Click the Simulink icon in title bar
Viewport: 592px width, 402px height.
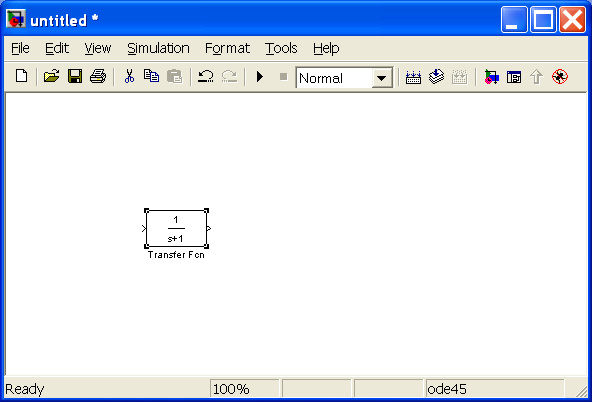click(x=16, y=19)
